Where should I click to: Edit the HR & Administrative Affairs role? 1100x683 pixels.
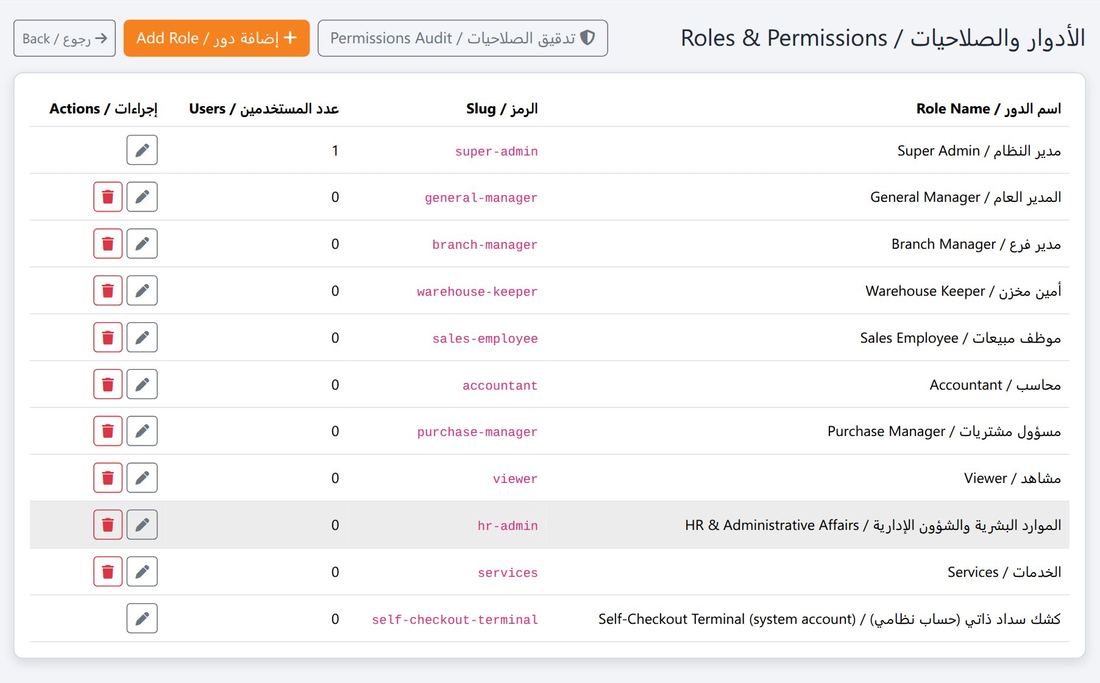click(142, 525)
